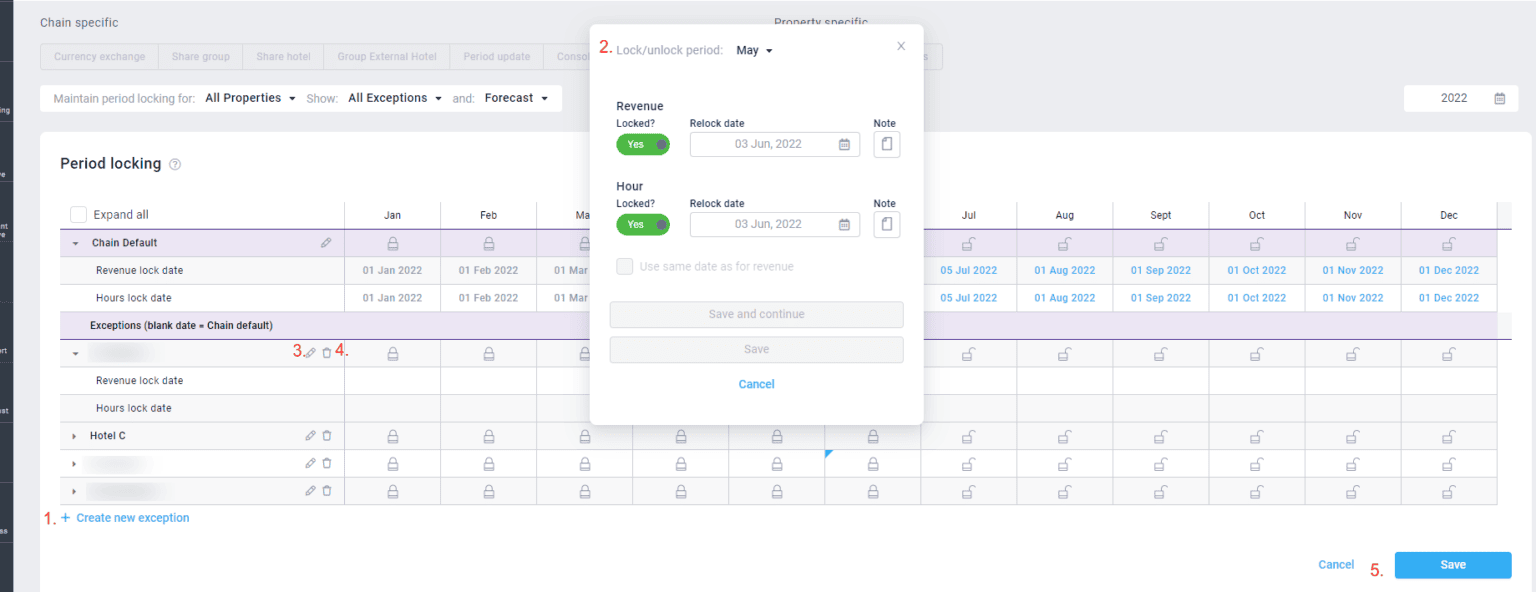Viewport: 1536px width, 592px height.
Task: Edit the Hotel C exception
Action: [310, 436]
